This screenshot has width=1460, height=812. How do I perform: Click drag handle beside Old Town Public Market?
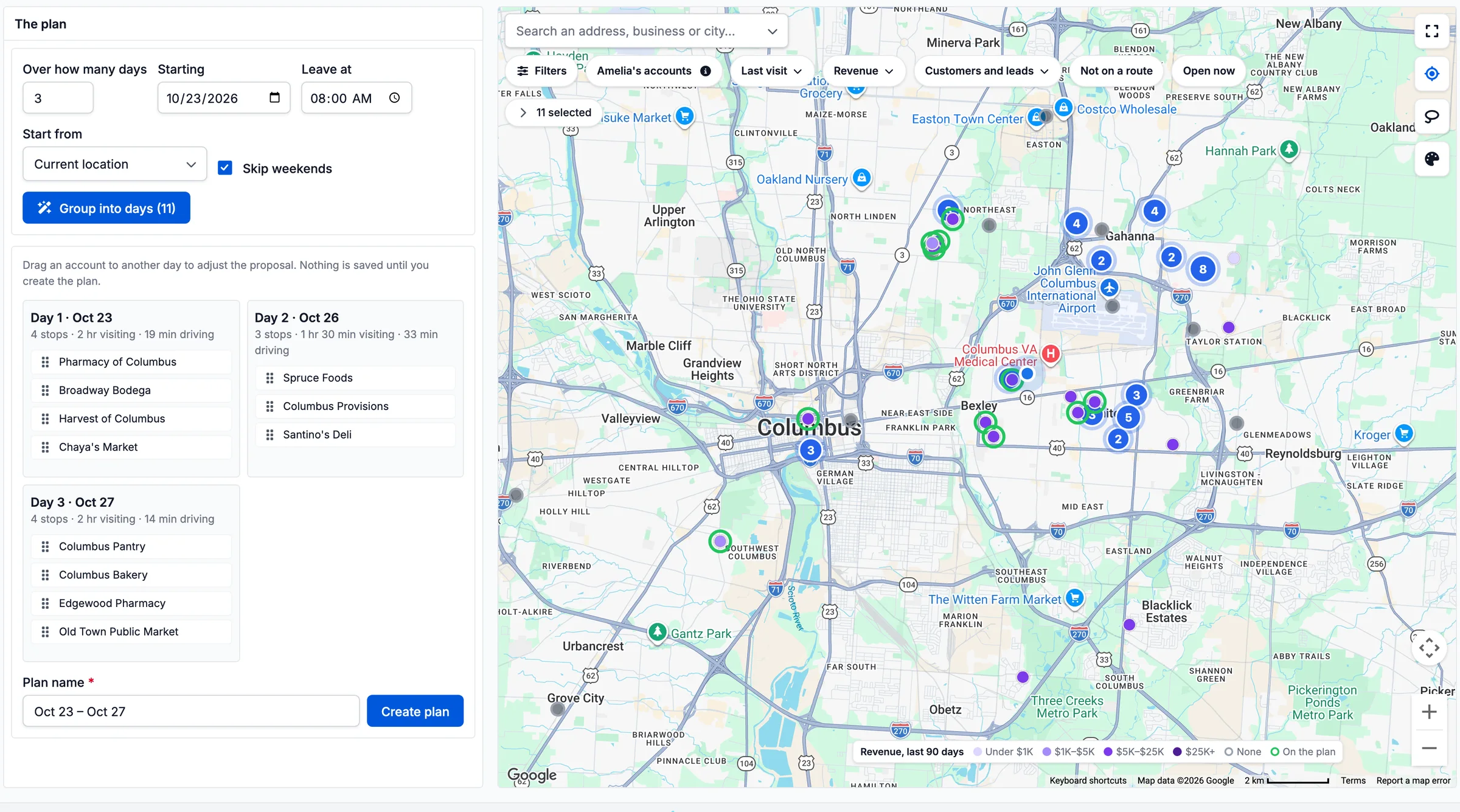(45, 631)
